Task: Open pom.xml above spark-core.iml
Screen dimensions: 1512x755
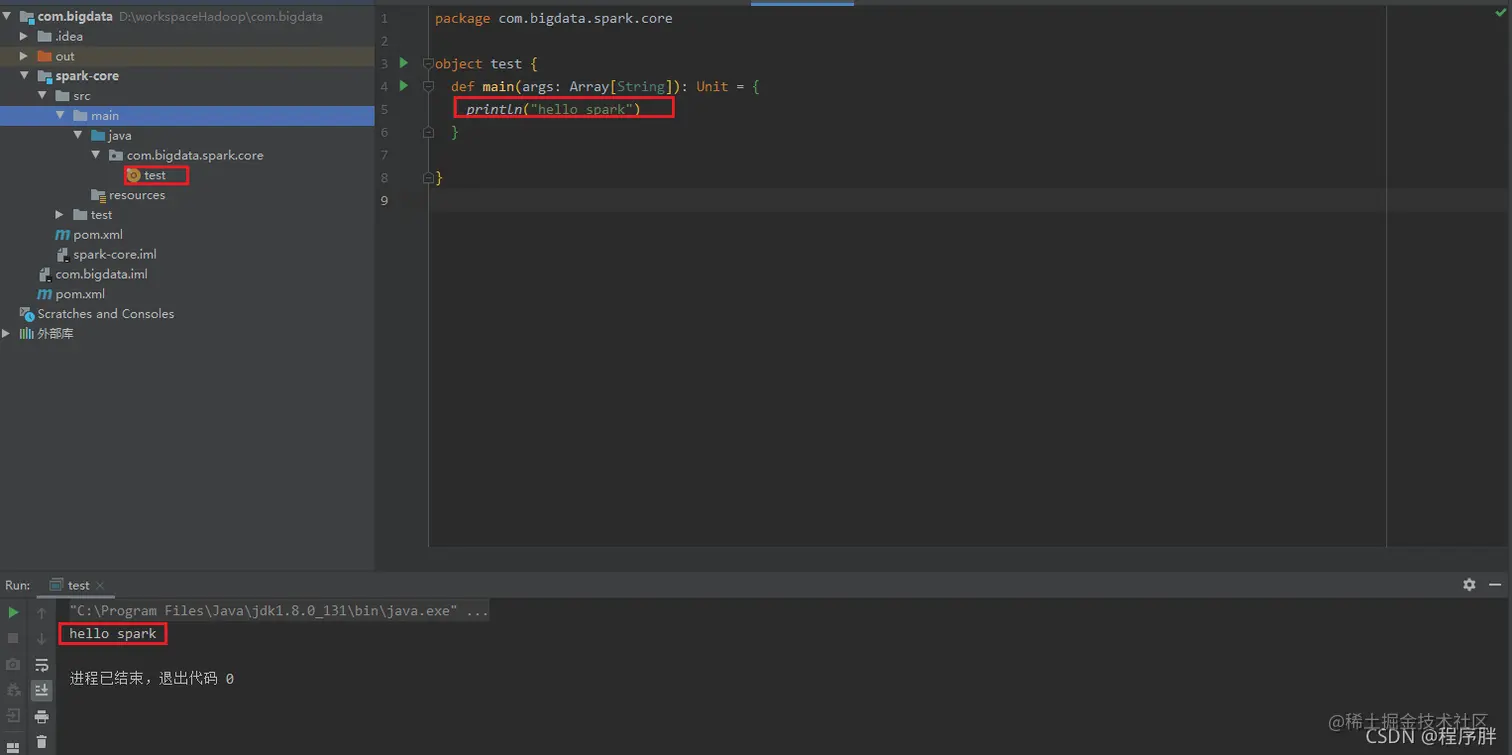Action: pos(89,234)
